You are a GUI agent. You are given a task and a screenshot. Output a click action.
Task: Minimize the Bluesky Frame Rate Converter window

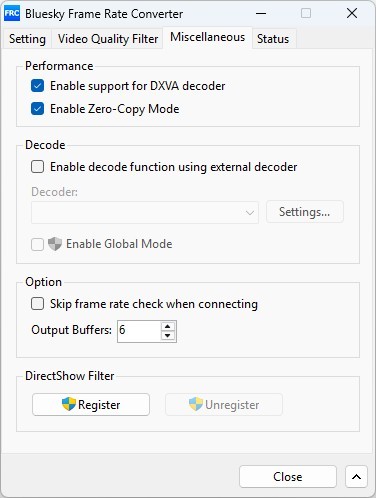(261, 13)
